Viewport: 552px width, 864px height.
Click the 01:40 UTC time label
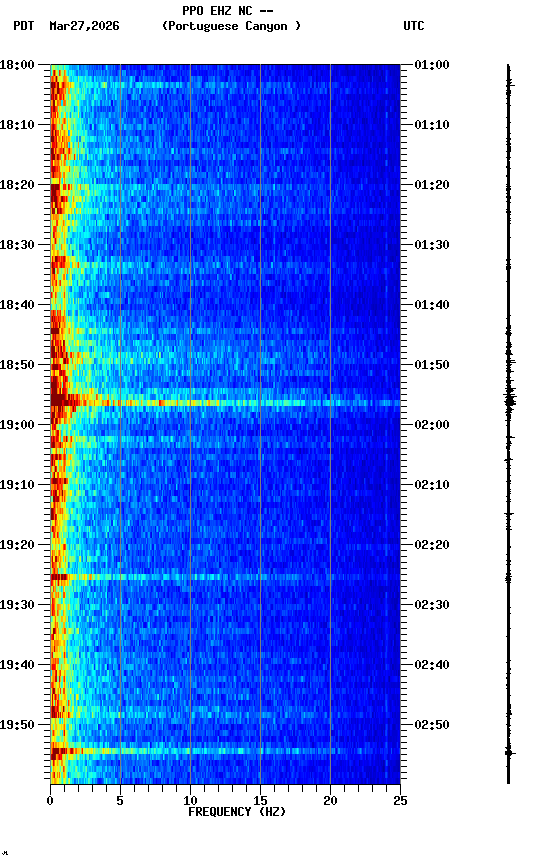(432, 305)
